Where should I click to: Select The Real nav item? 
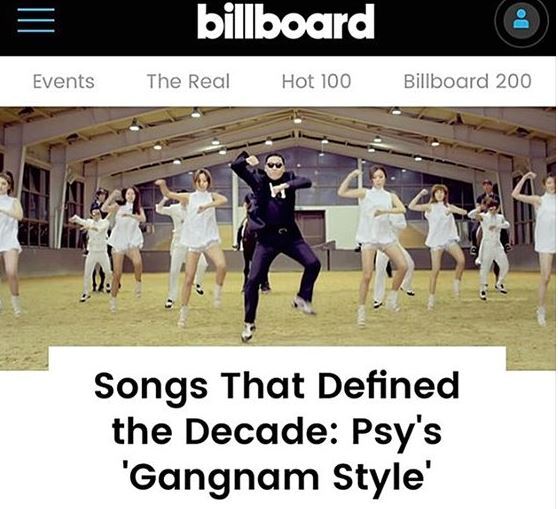[188, 82]
